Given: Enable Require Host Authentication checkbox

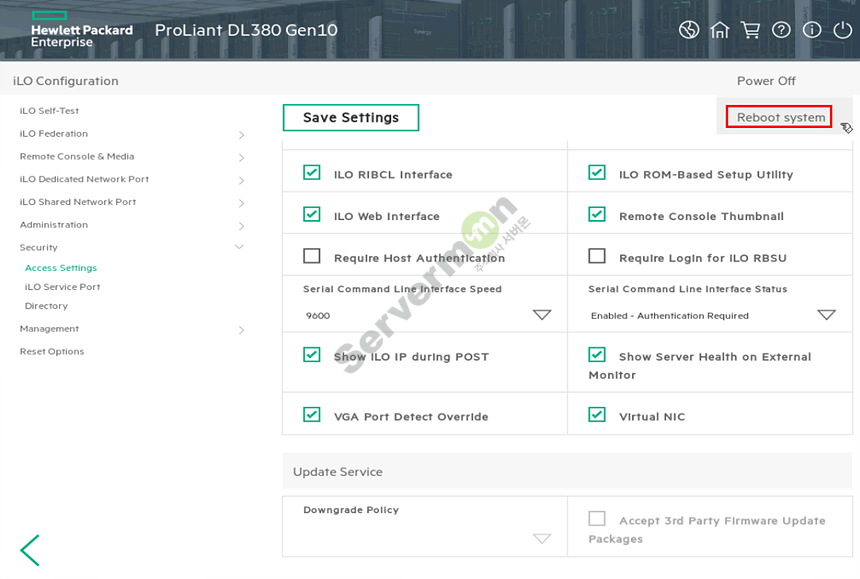Looking at the screenshot, I should (x=312, y=256).
